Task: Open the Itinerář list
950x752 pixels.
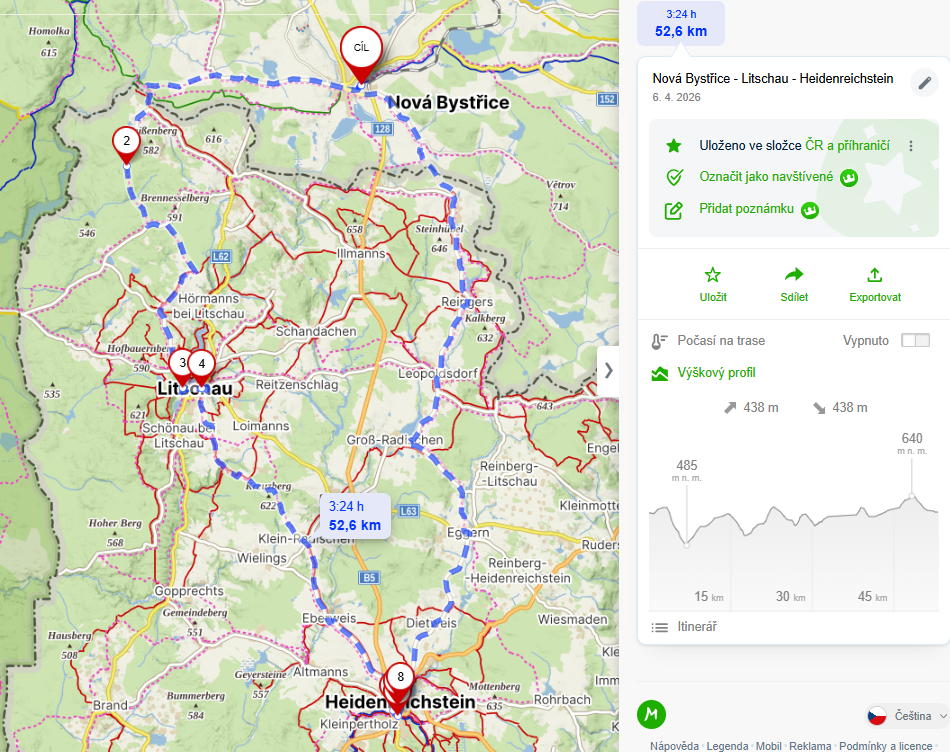Action: point(697,627)
